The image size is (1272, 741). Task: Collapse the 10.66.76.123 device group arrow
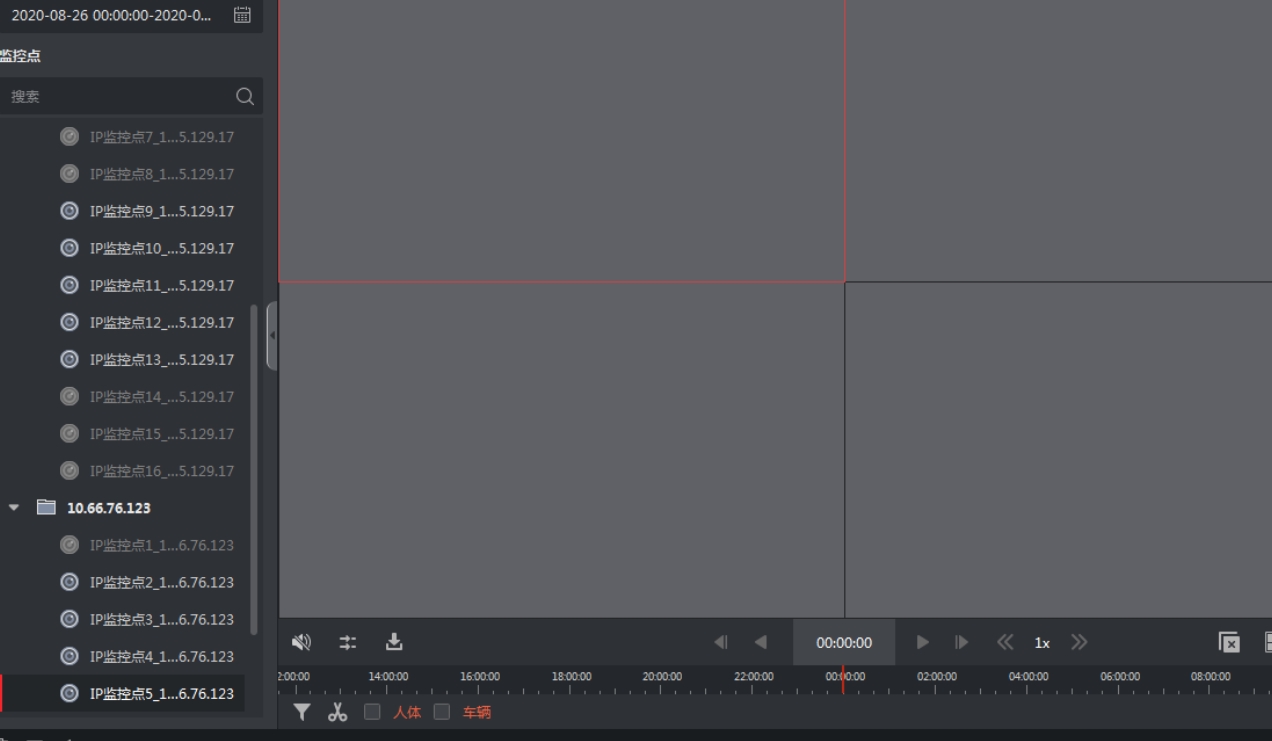[14, 508]
